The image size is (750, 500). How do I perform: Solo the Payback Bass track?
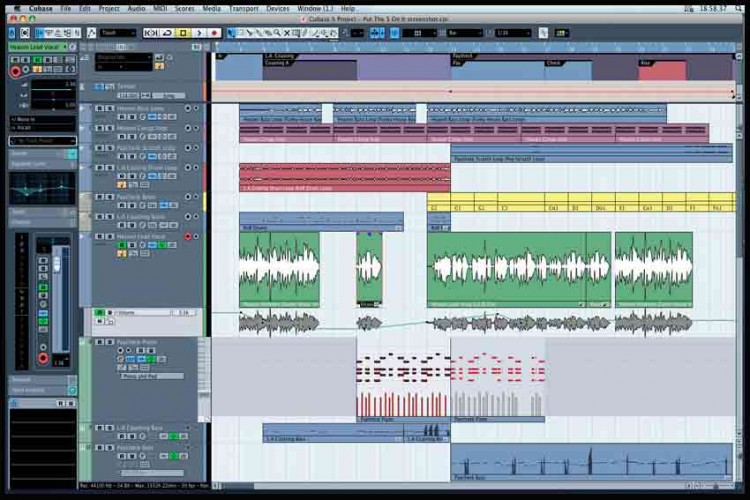coord(109,448)
